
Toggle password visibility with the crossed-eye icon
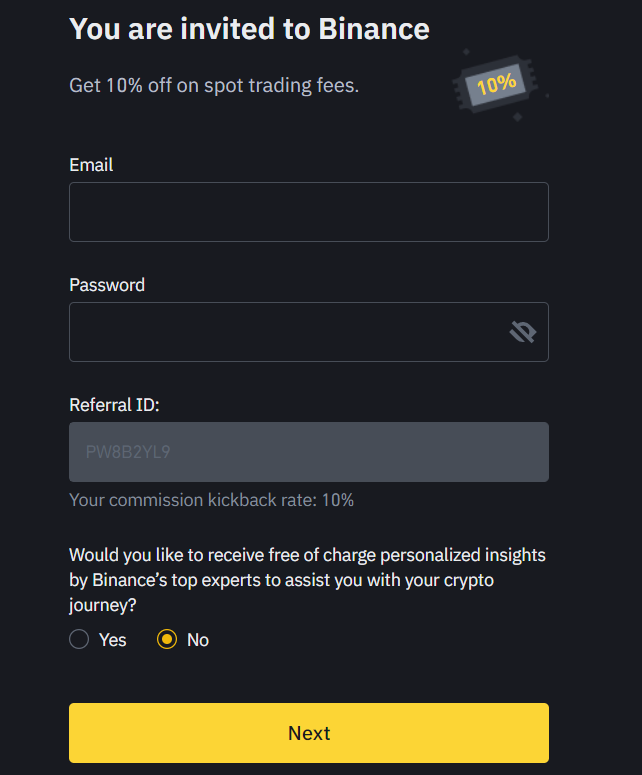click(x=523, y=332)
